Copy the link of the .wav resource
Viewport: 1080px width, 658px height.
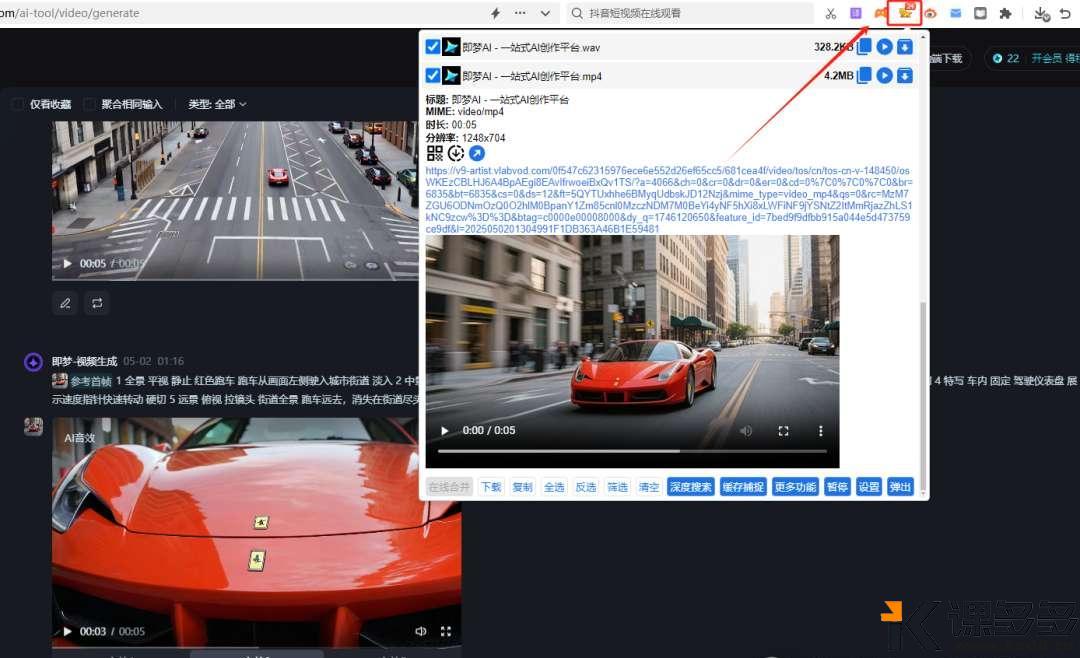[x=864, y=46]
